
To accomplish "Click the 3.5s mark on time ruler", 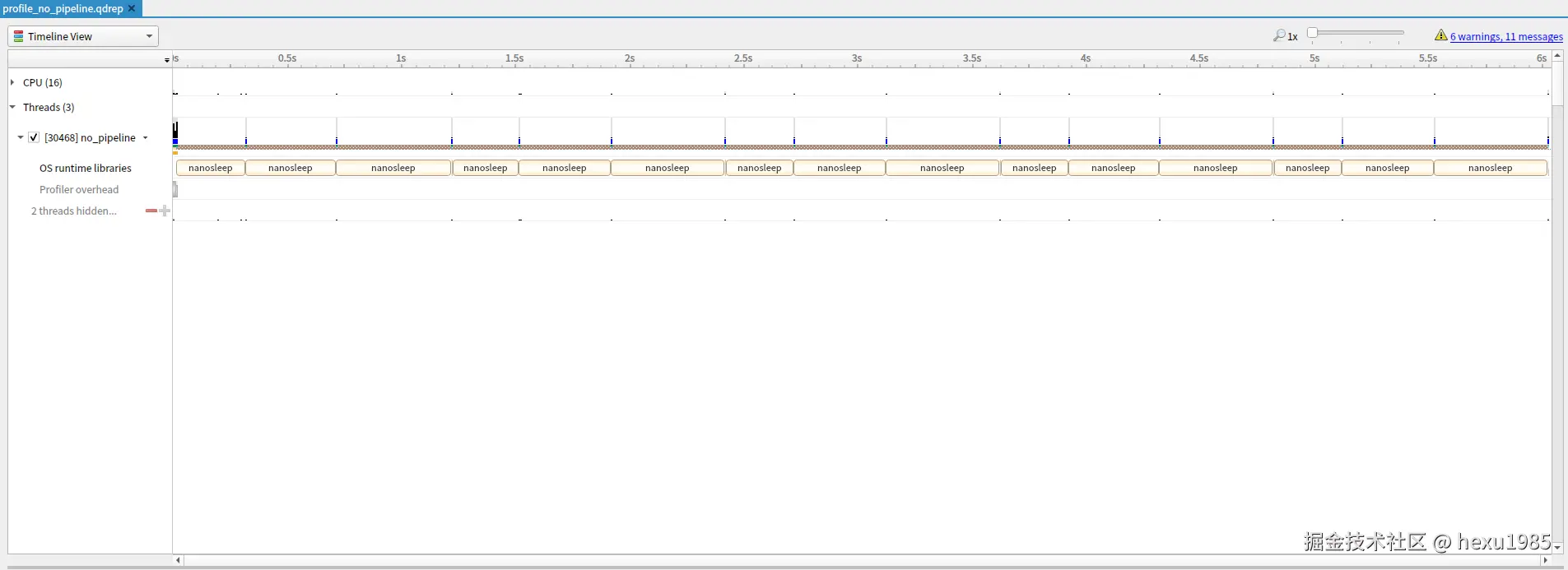I will point(972,59).
